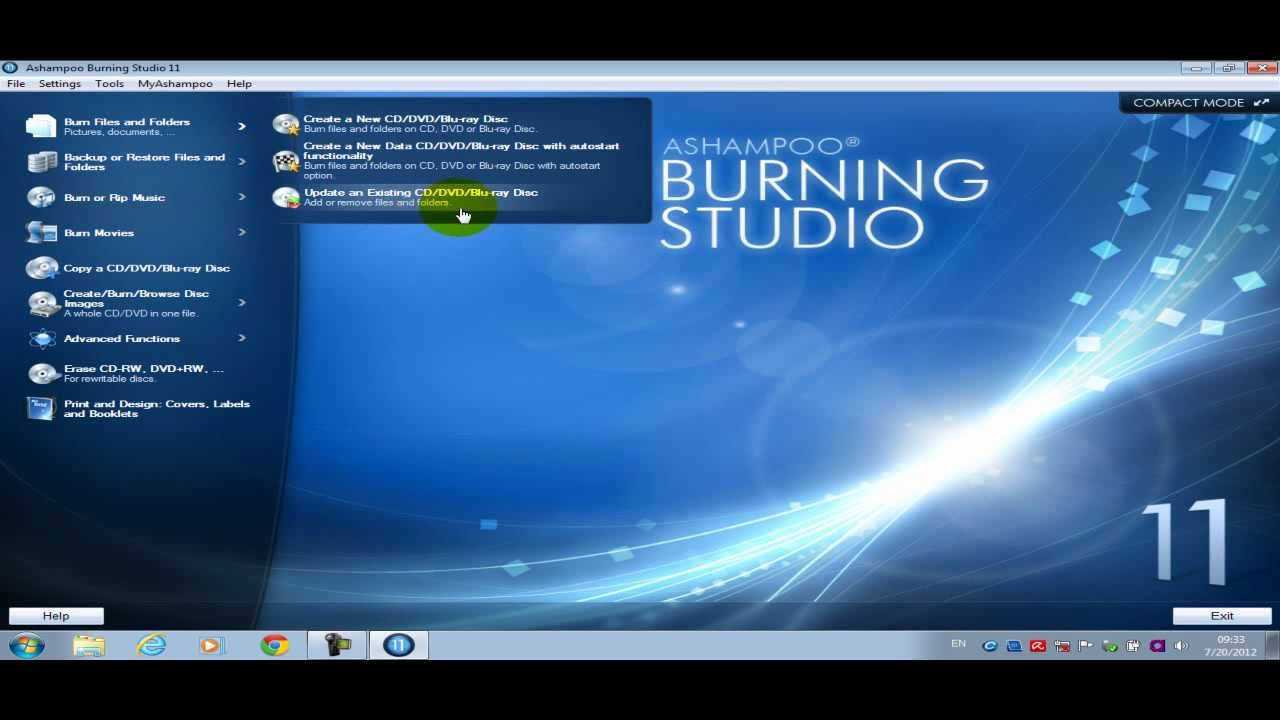Open Google Chrome from the taskbar
1280x720 pixels.
pyautogui.click(x=274, y=645)
